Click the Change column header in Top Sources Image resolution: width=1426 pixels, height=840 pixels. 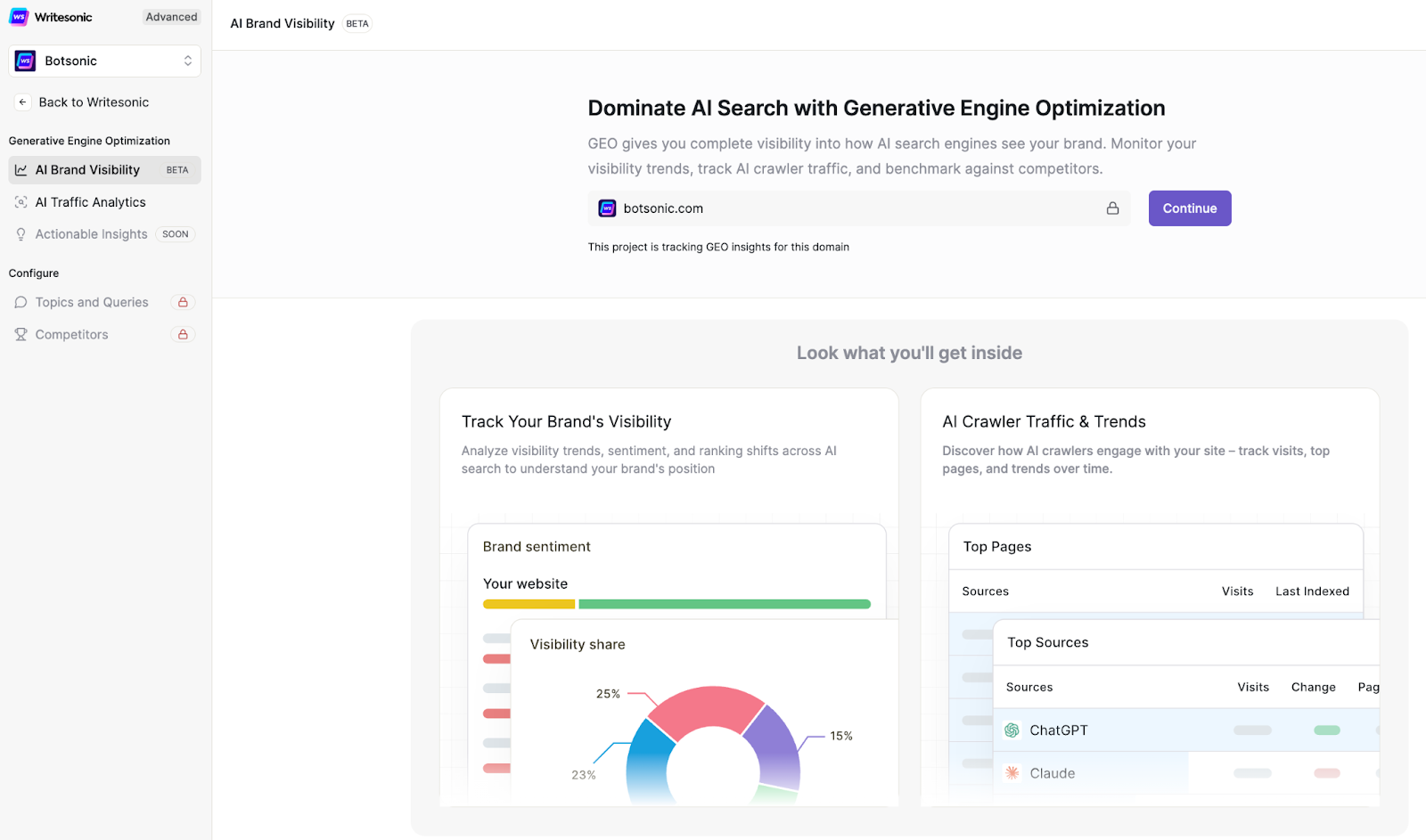(1314, 688)
